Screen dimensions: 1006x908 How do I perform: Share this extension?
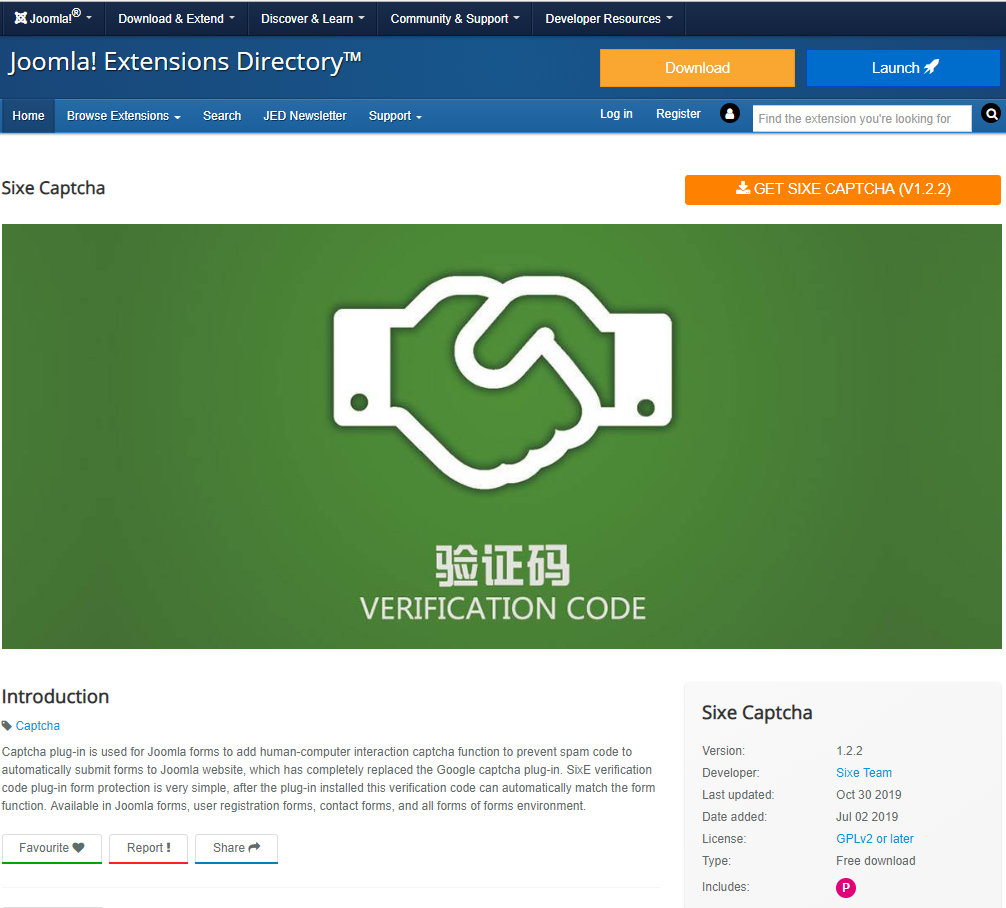(x=236, y=848)
